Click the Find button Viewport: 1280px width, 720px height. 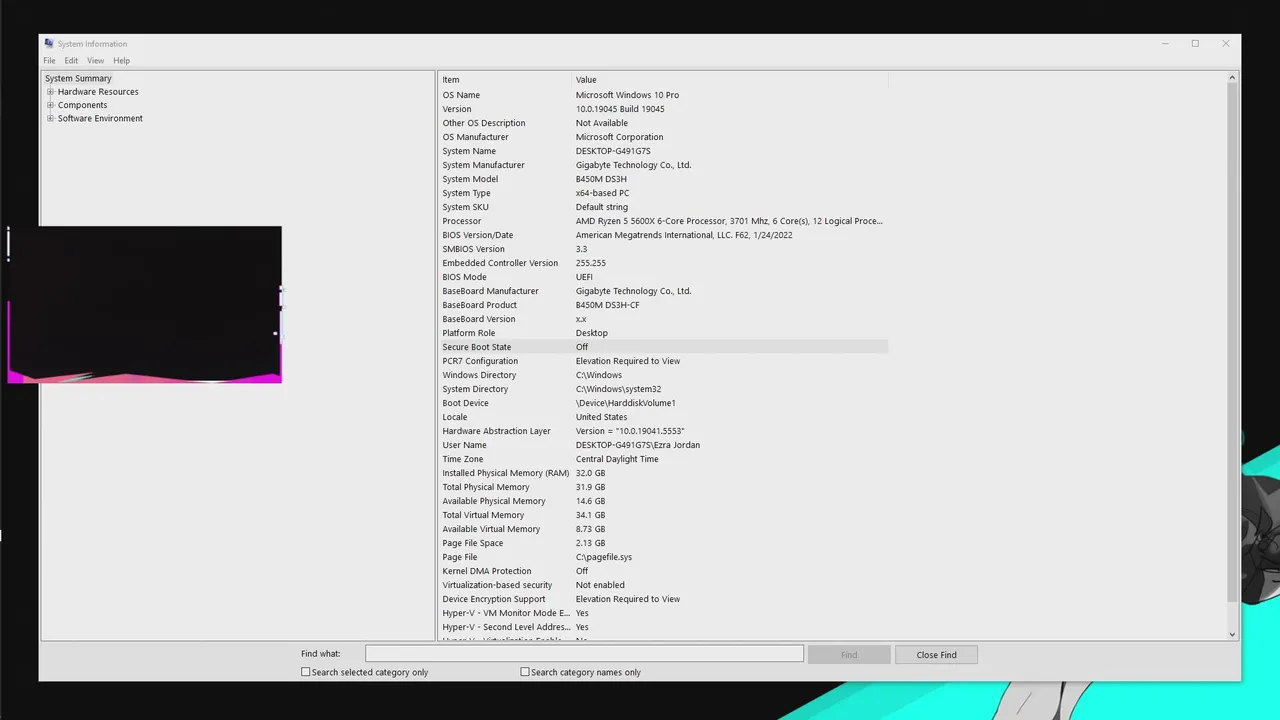click(849, 655)
